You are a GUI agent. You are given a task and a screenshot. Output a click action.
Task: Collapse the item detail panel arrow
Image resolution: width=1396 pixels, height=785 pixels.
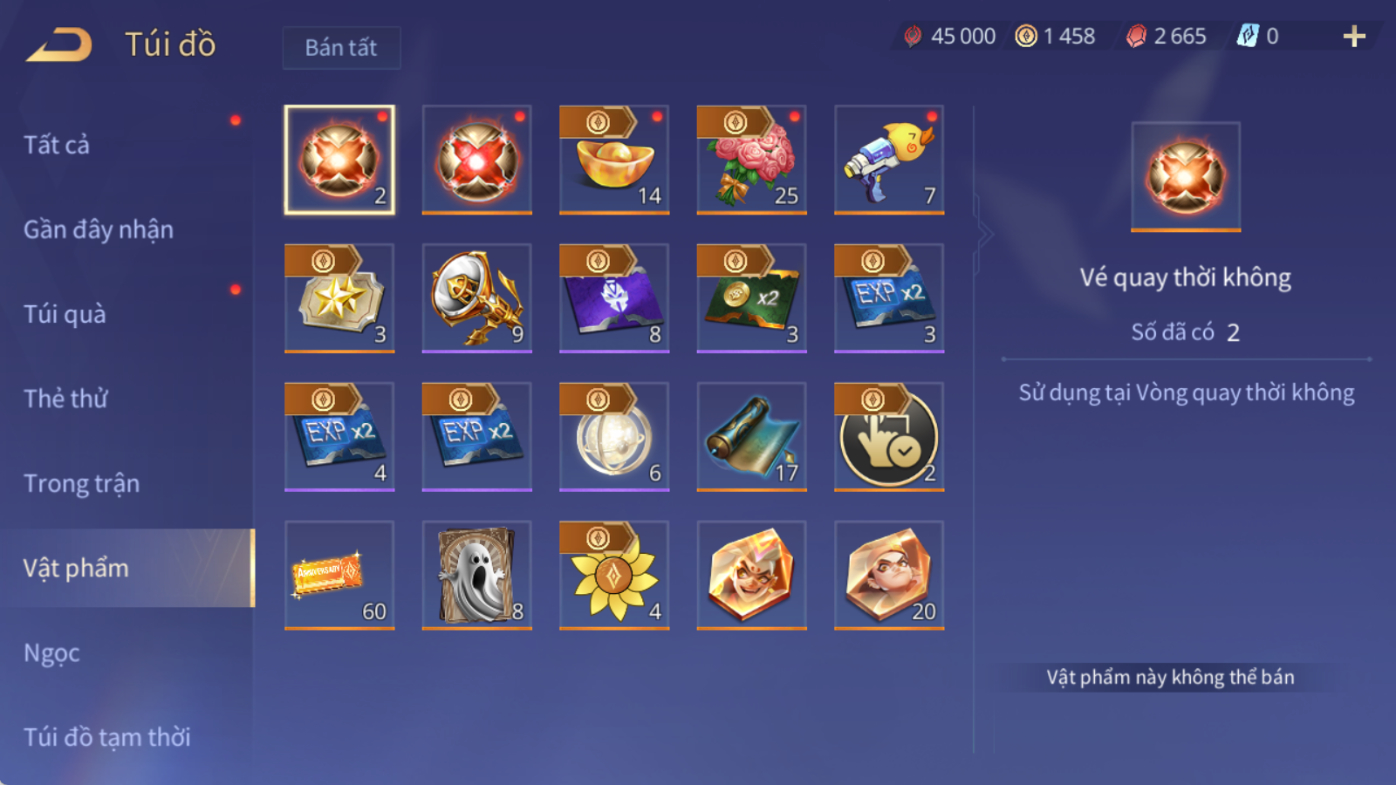pos(985,235)
